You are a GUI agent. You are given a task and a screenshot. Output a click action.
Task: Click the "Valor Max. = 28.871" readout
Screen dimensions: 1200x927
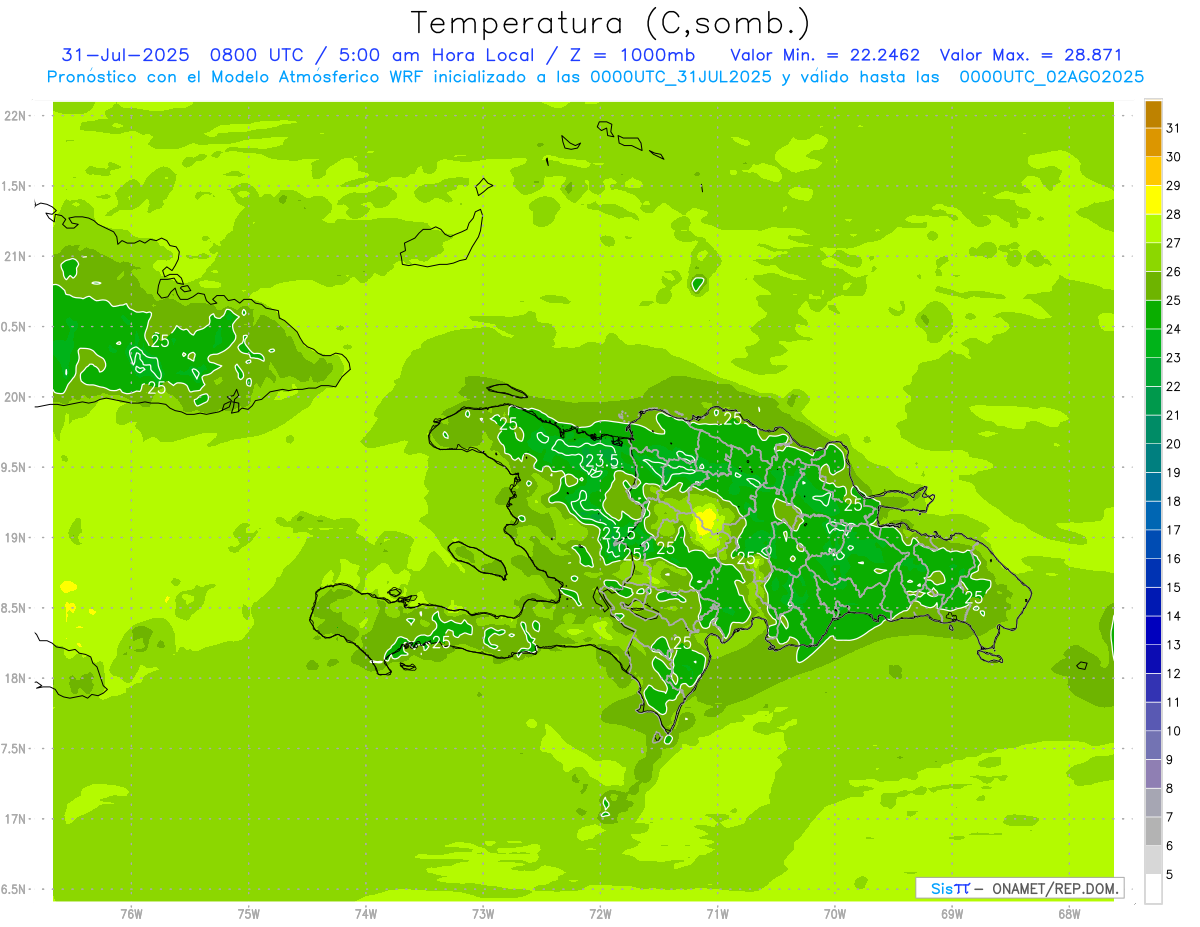point(1031,55)
